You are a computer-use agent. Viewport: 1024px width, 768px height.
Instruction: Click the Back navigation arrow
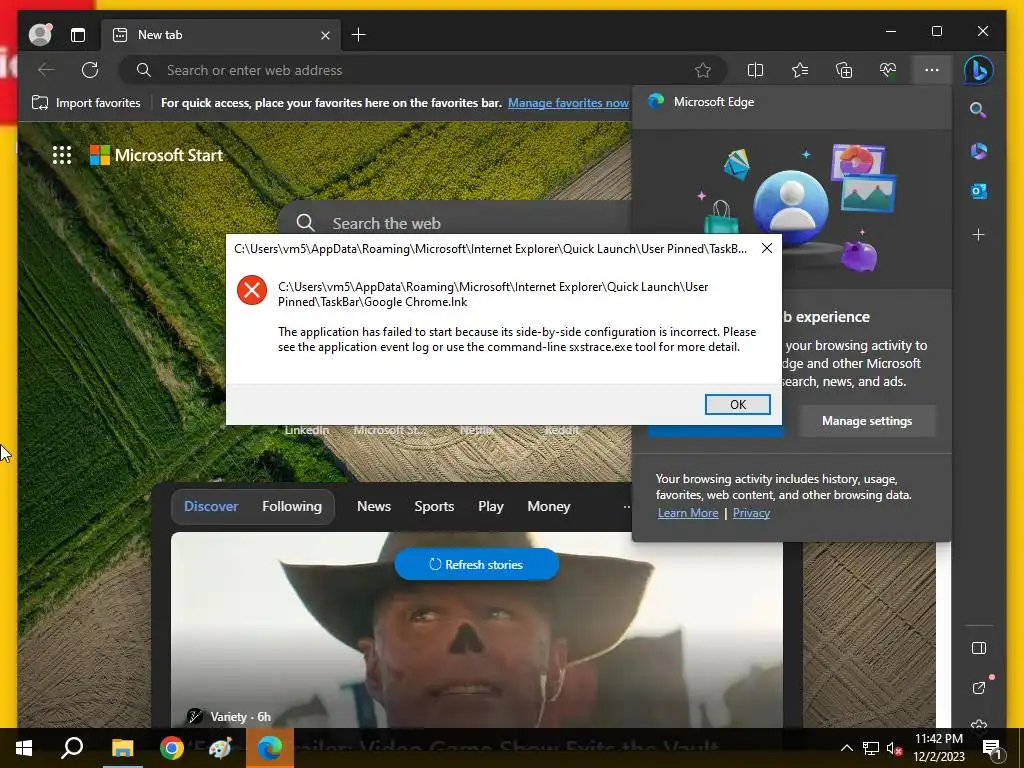[x=46, y=70]
